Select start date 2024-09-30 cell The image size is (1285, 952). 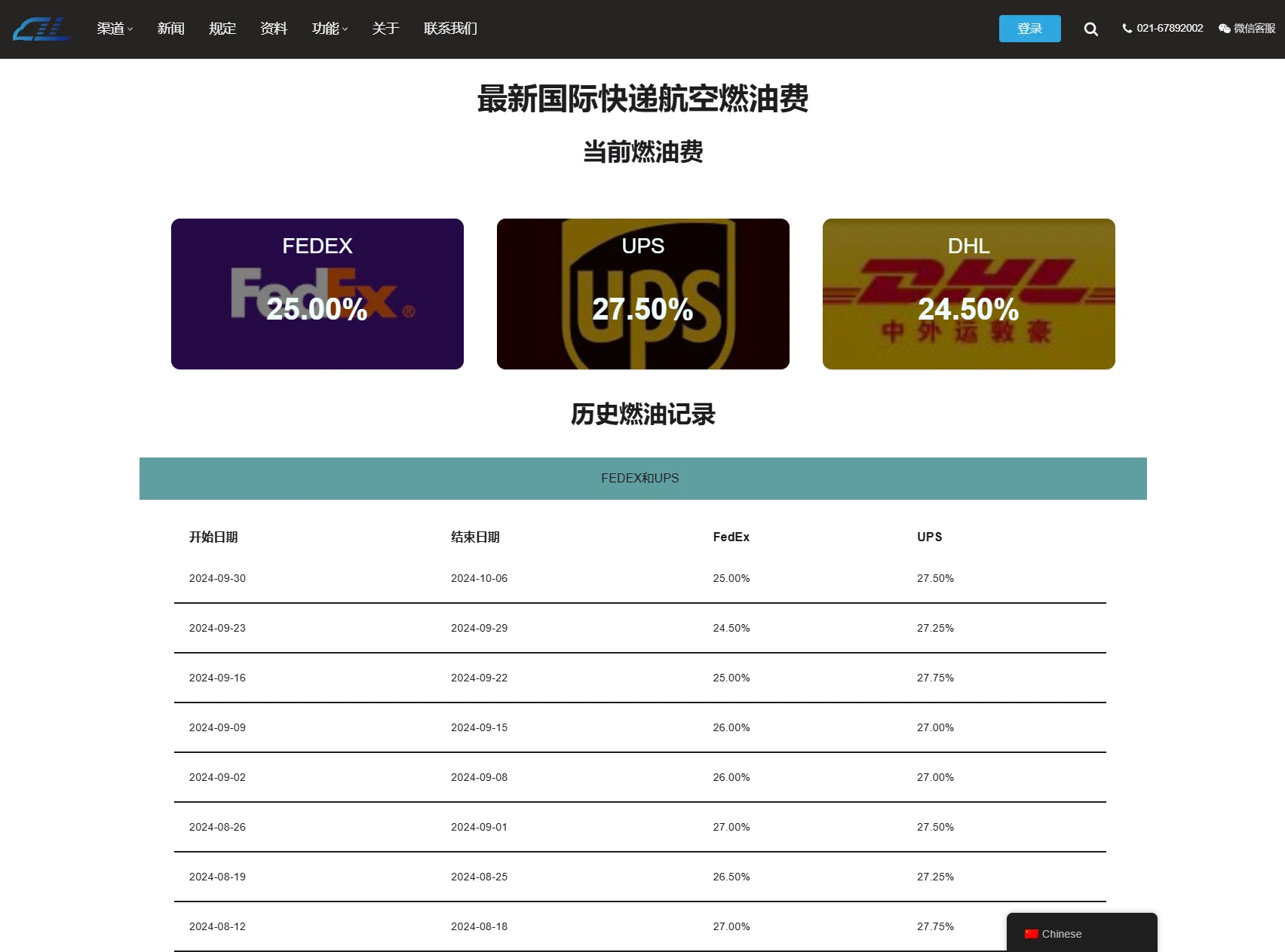[217, 578]
